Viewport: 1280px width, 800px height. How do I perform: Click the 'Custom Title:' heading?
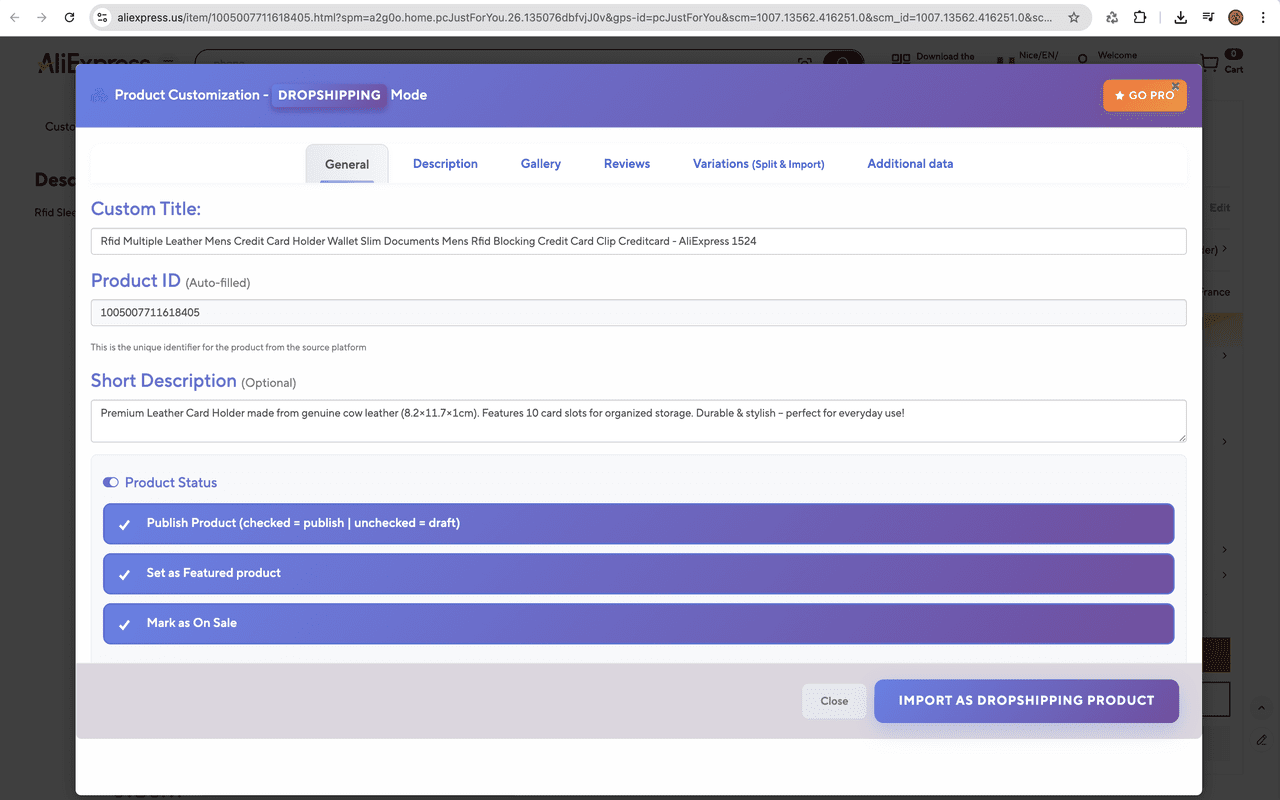click(x=146, y=209)
